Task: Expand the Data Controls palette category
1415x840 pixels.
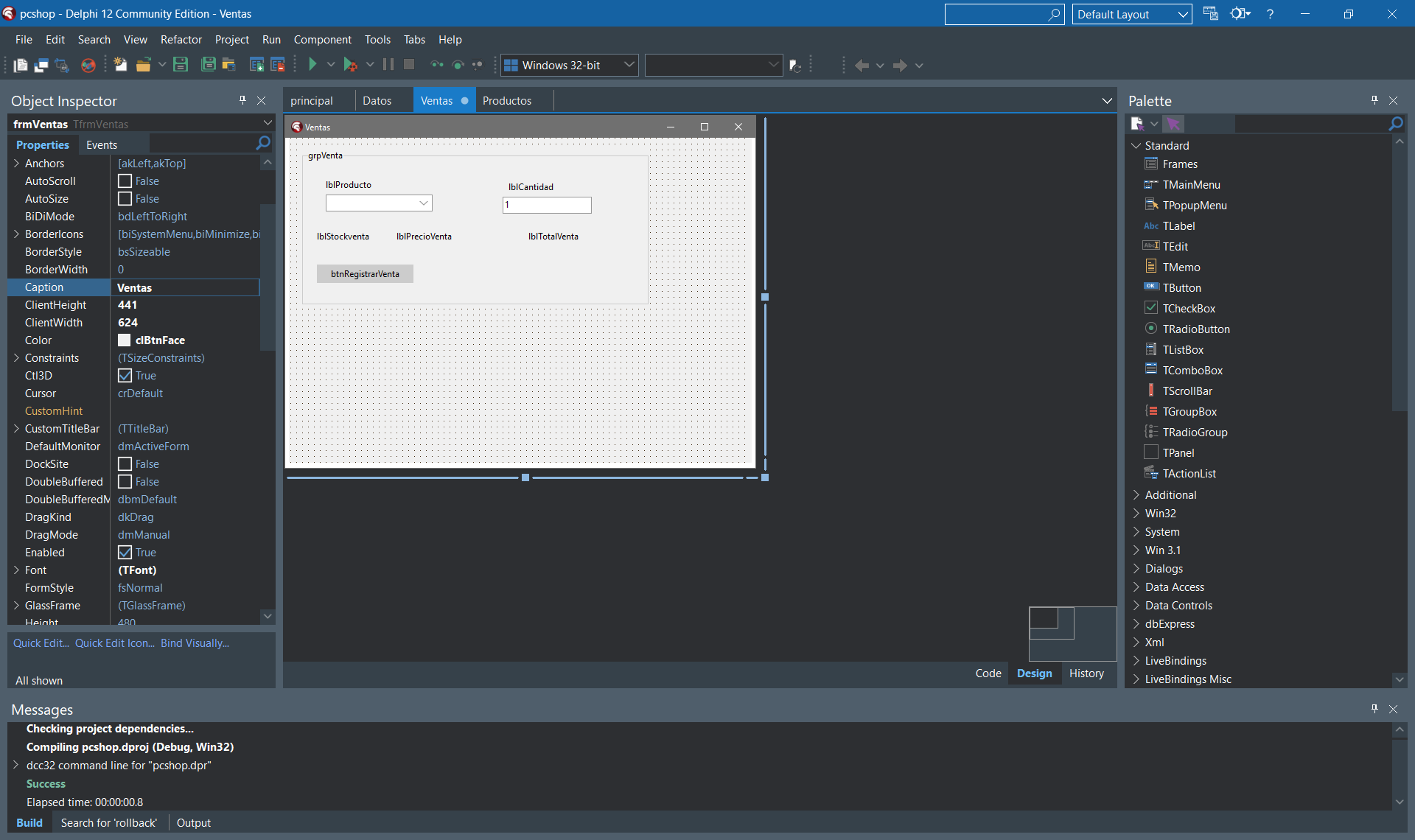Action: click(x=1136, y=606)
